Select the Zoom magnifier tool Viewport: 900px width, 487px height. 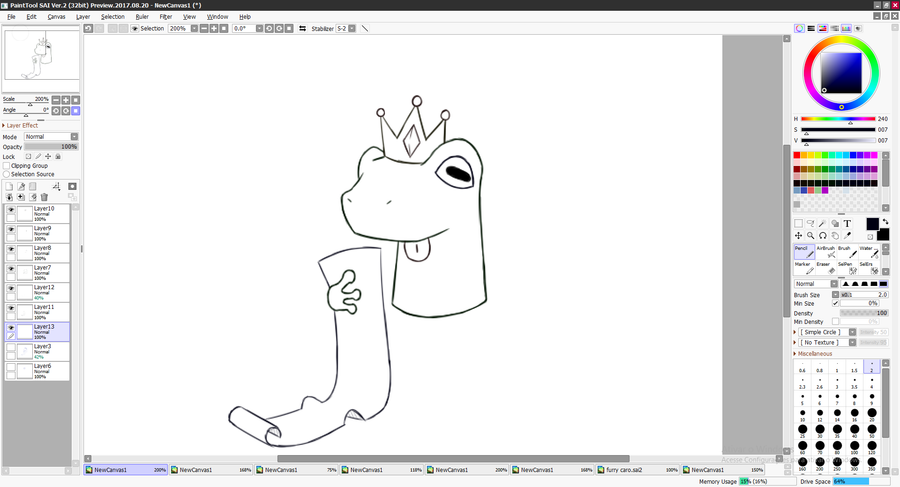810,235
